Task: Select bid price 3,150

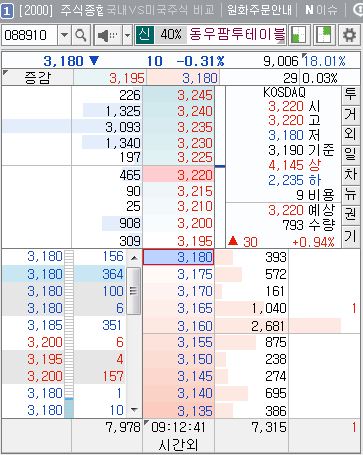Action: pyautogui.click(x=178, y=359)
